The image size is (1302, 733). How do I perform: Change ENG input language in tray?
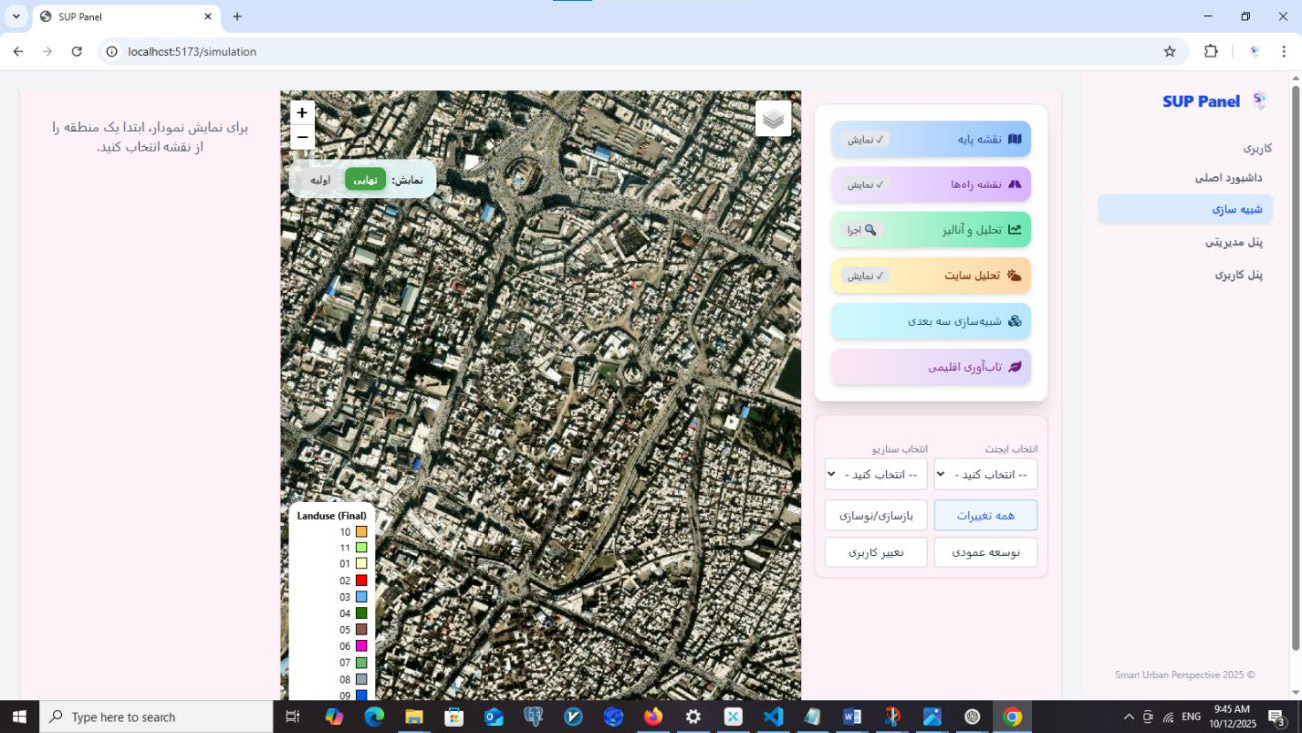click(x=1191, y=717)
